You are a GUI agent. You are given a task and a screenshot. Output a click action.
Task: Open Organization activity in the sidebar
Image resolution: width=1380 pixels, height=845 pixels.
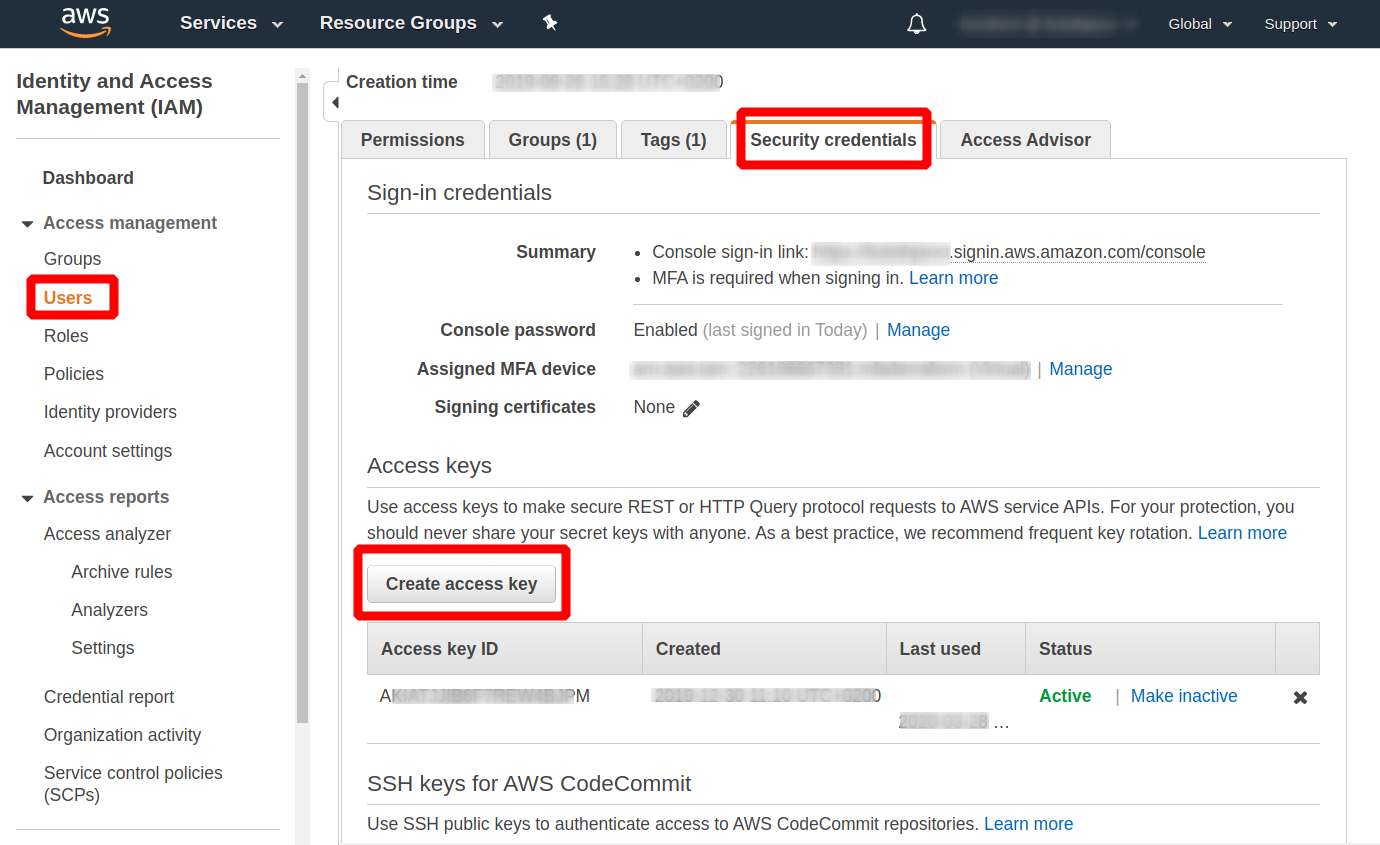(123, 735)
